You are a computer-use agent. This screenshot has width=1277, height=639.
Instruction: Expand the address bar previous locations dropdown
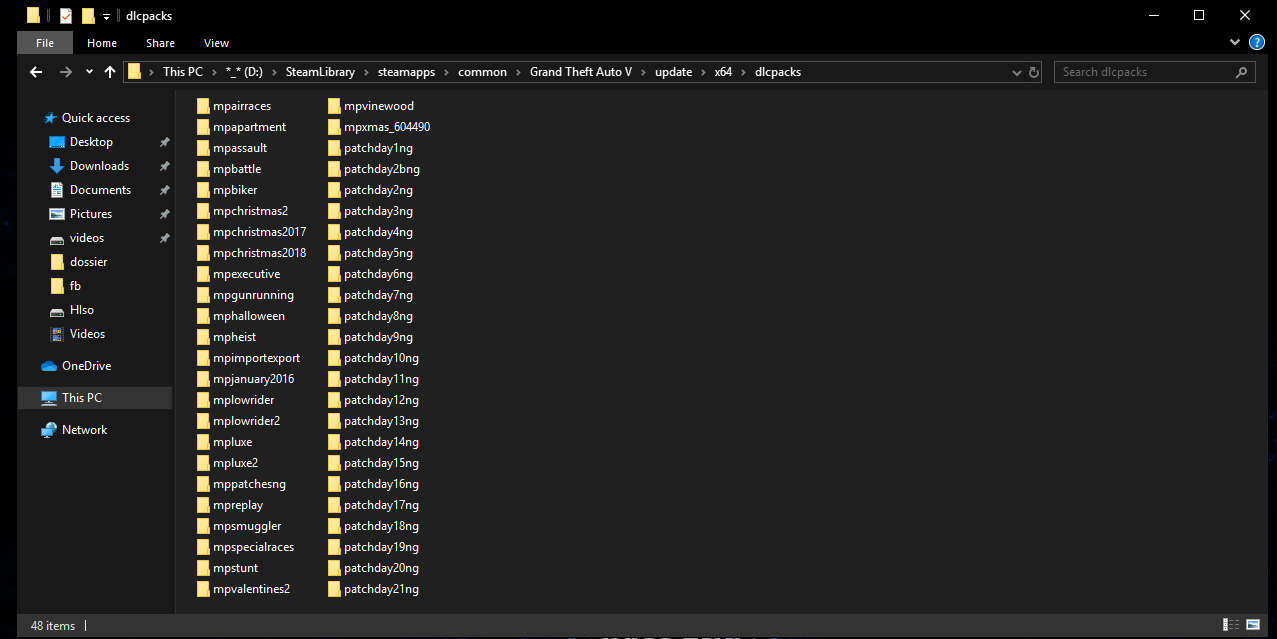click(x=1015, y=72)
